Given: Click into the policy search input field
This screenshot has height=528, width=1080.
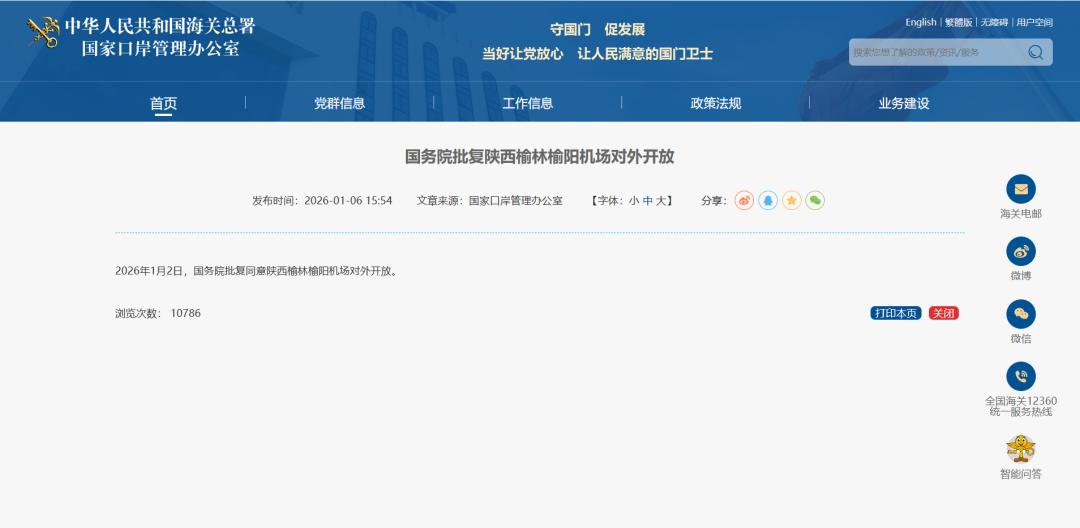Looking at the screenshot, I should coord(935,52).
